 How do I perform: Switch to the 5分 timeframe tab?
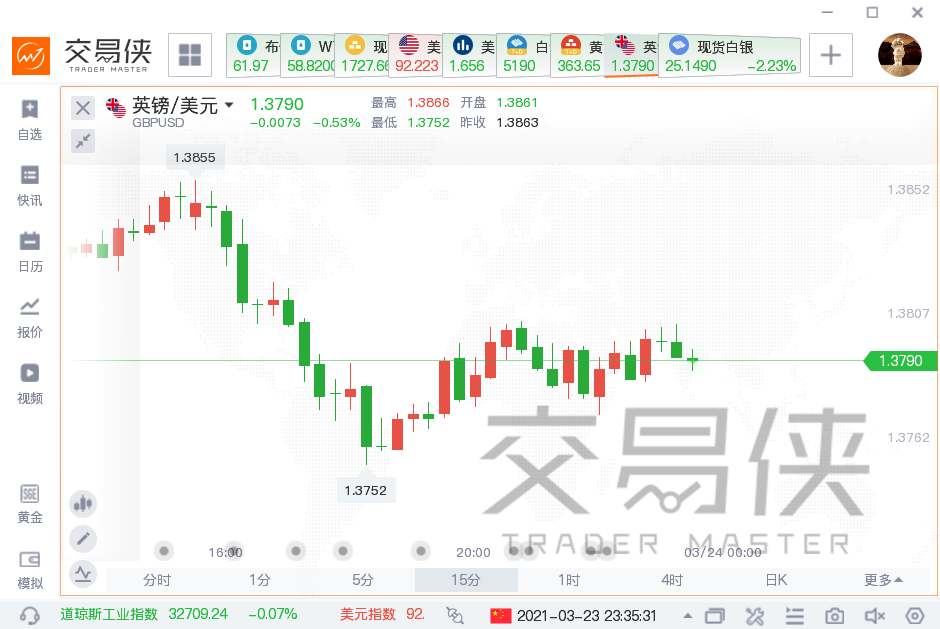pos(363,580)
